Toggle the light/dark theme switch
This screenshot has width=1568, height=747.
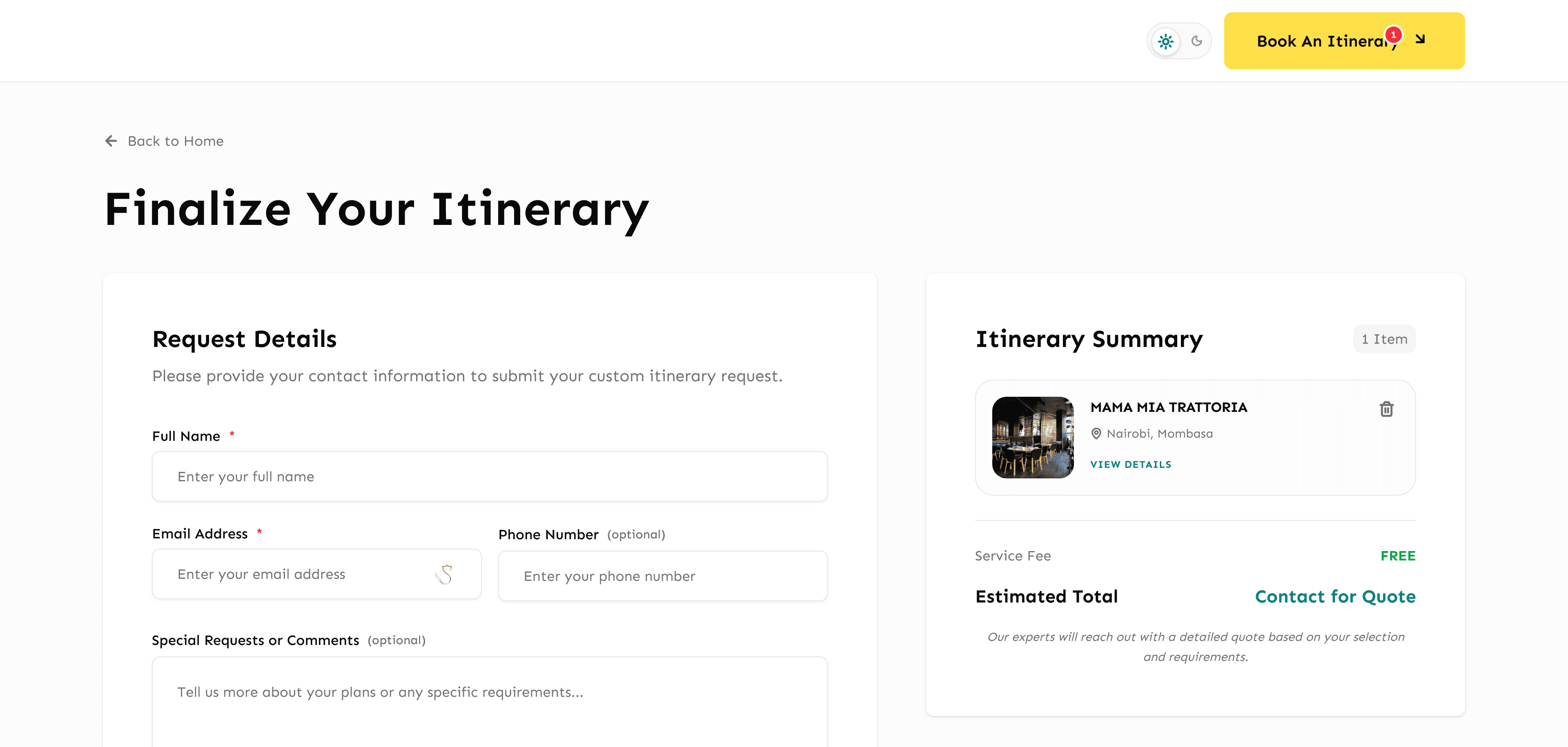coord(1179,41)
